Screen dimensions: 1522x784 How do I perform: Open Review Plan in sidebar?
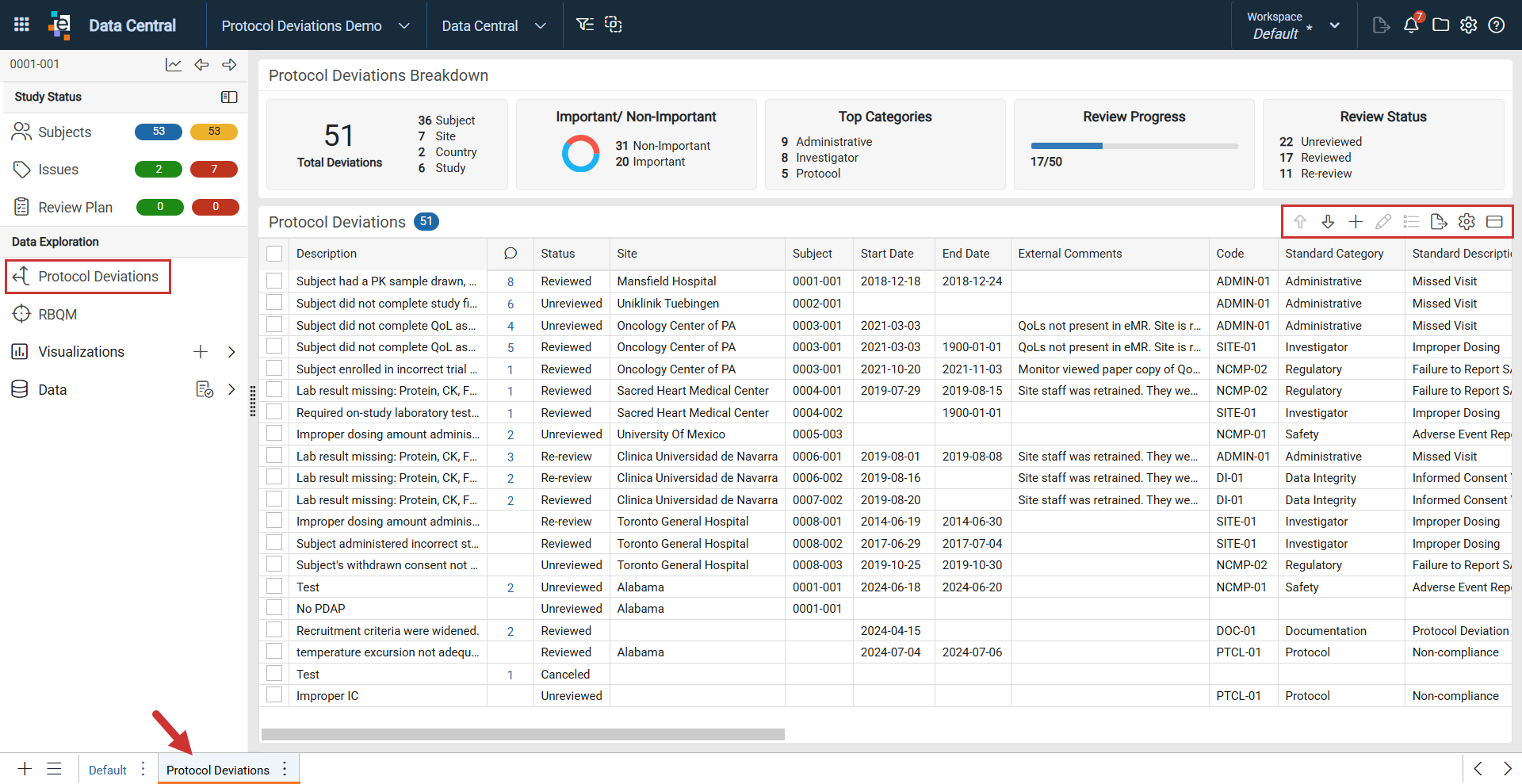click(x=75, y=208)
